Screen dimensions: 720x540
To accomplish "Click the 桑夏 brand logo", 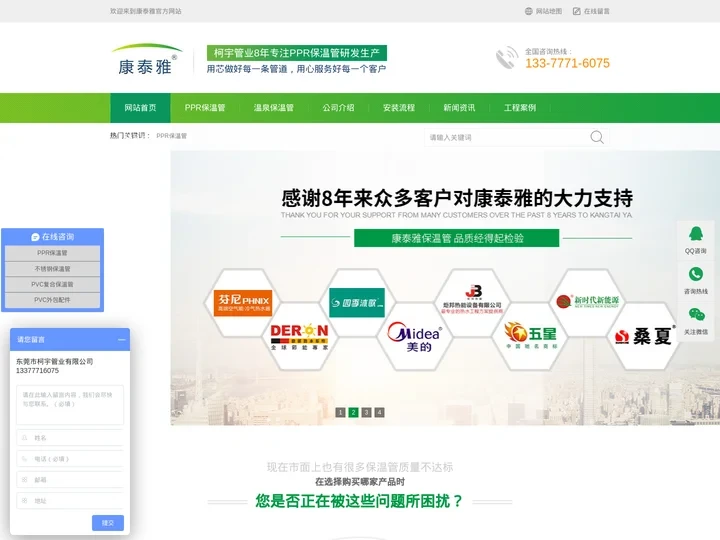I will tap(645, 336).
